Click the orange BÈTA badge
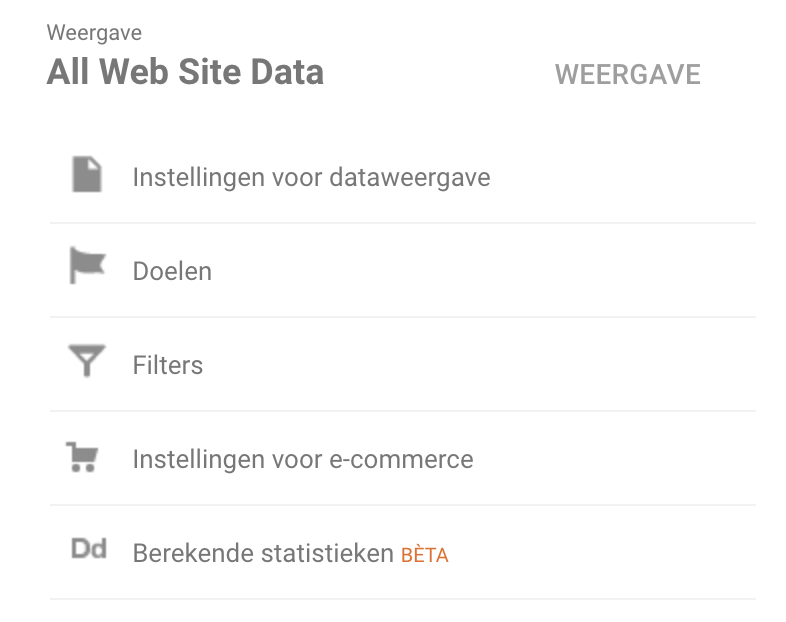The image size is (786, 622). pyautogui.click(x=425, y=555)
